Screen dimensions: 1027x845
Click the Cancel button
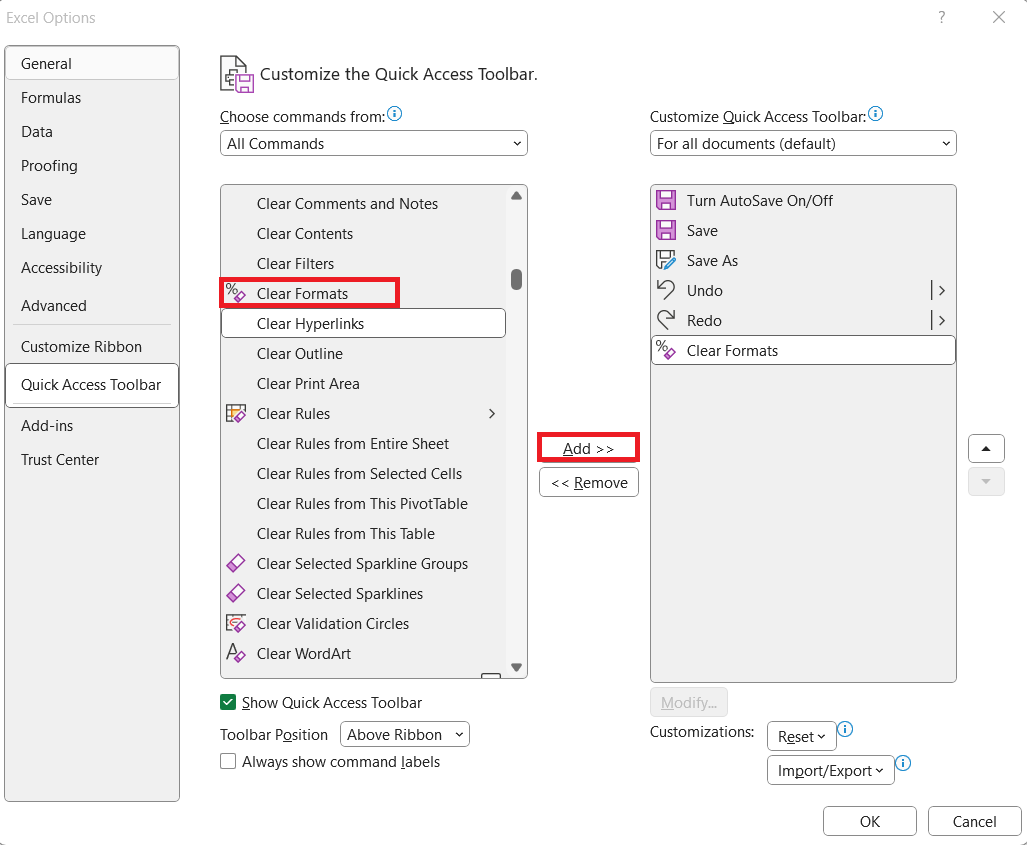[975, 821]
